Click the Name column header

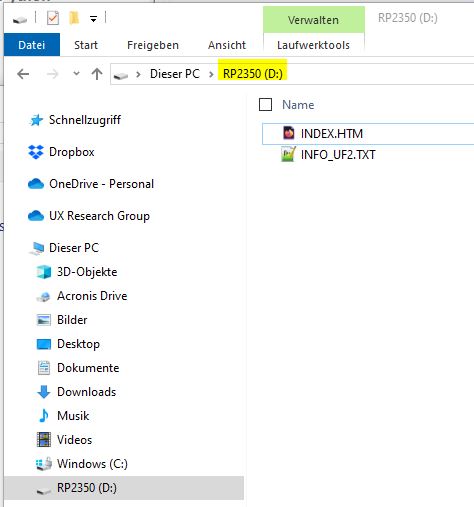(298, 105)
